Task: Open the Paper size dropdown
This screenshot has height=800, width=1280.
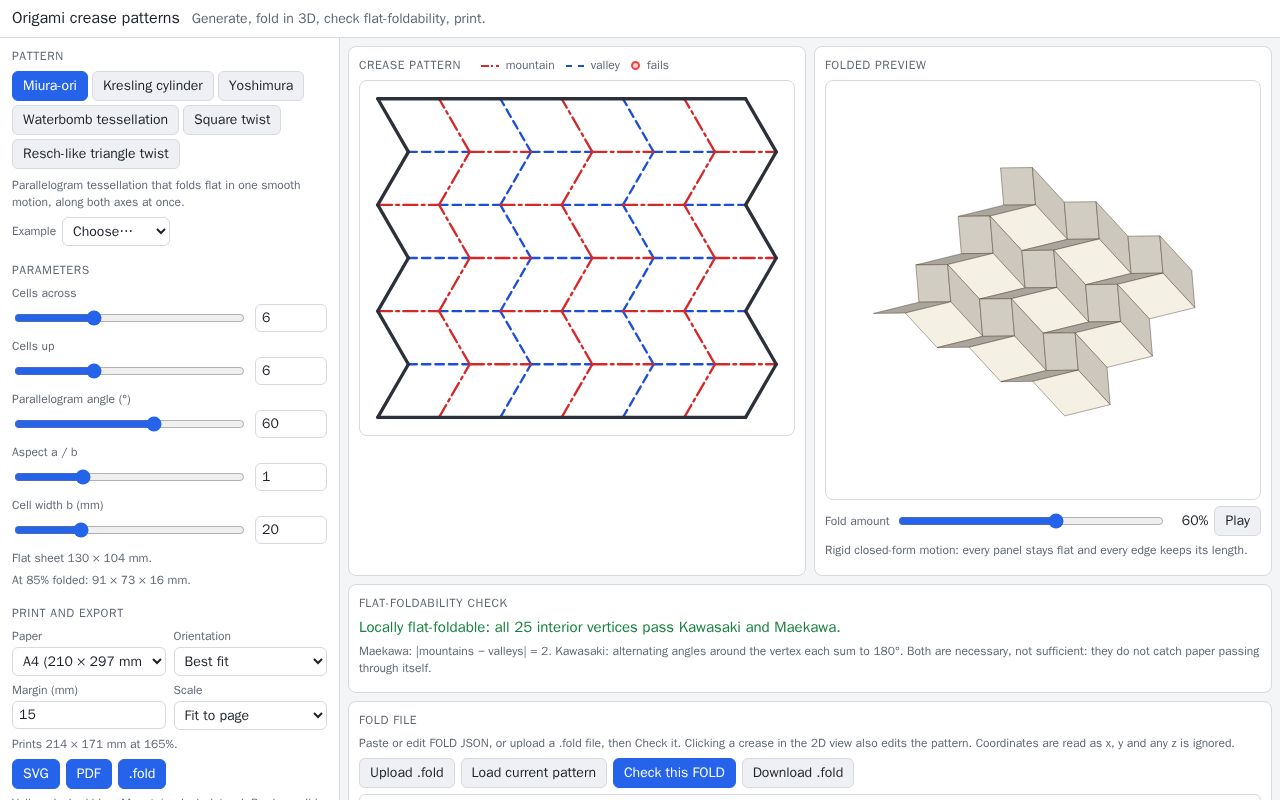Action: [89, 662]
